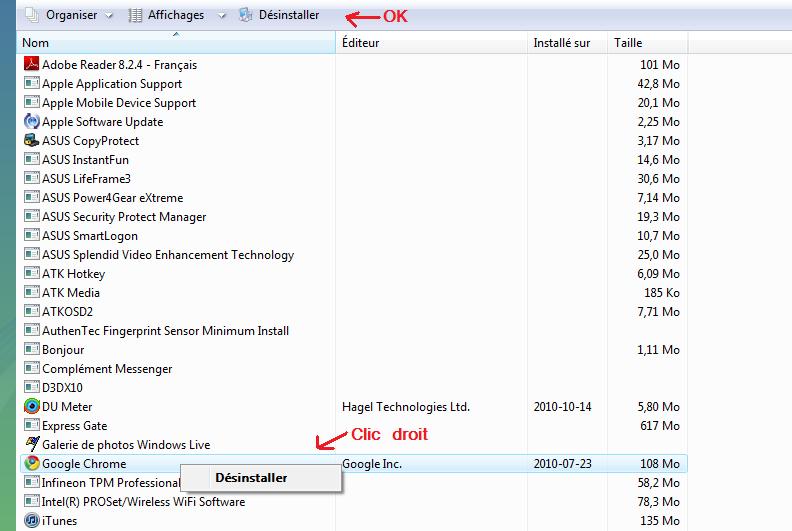Choose Désinstaller from the context menu

coord(261,477)
